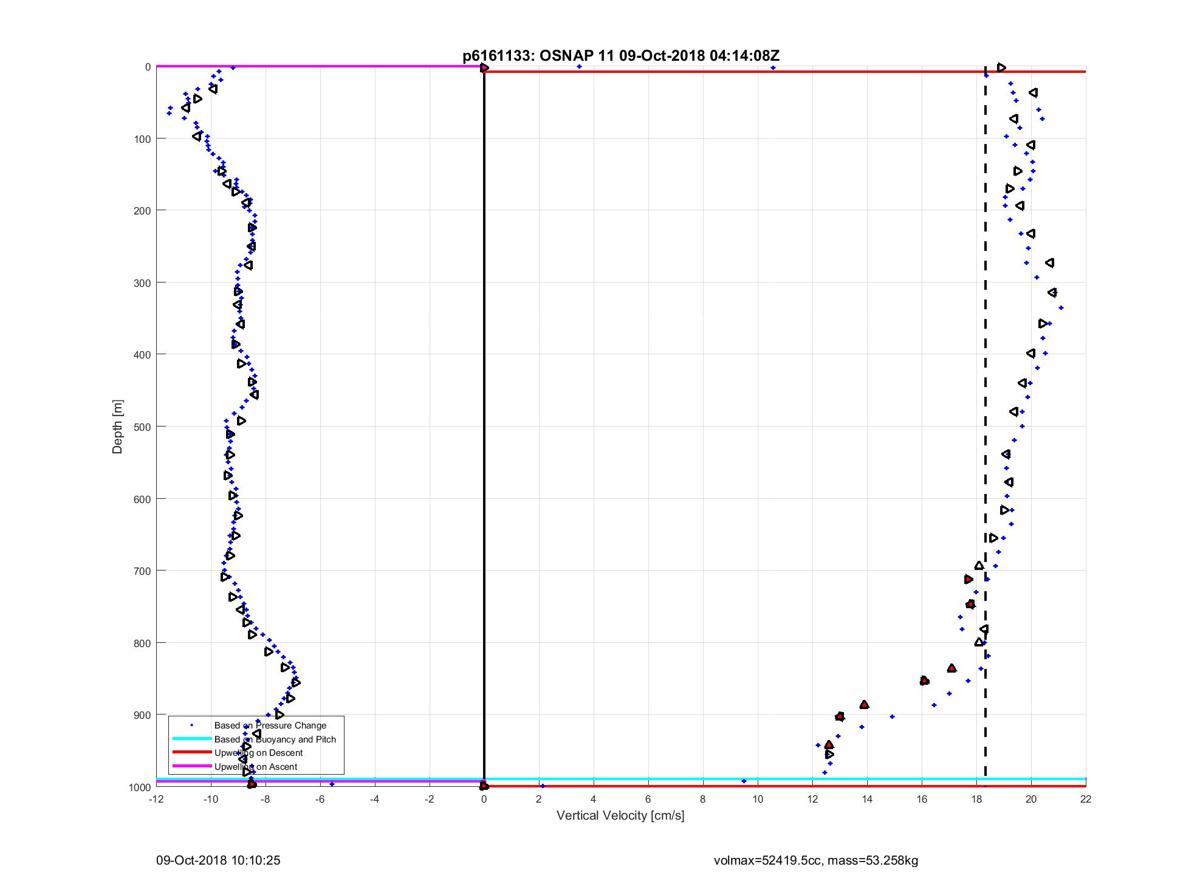The height and width of the screenshot is (885, 1200).
Task: Click depth-axis tick label 900
Action: point(141,715)
